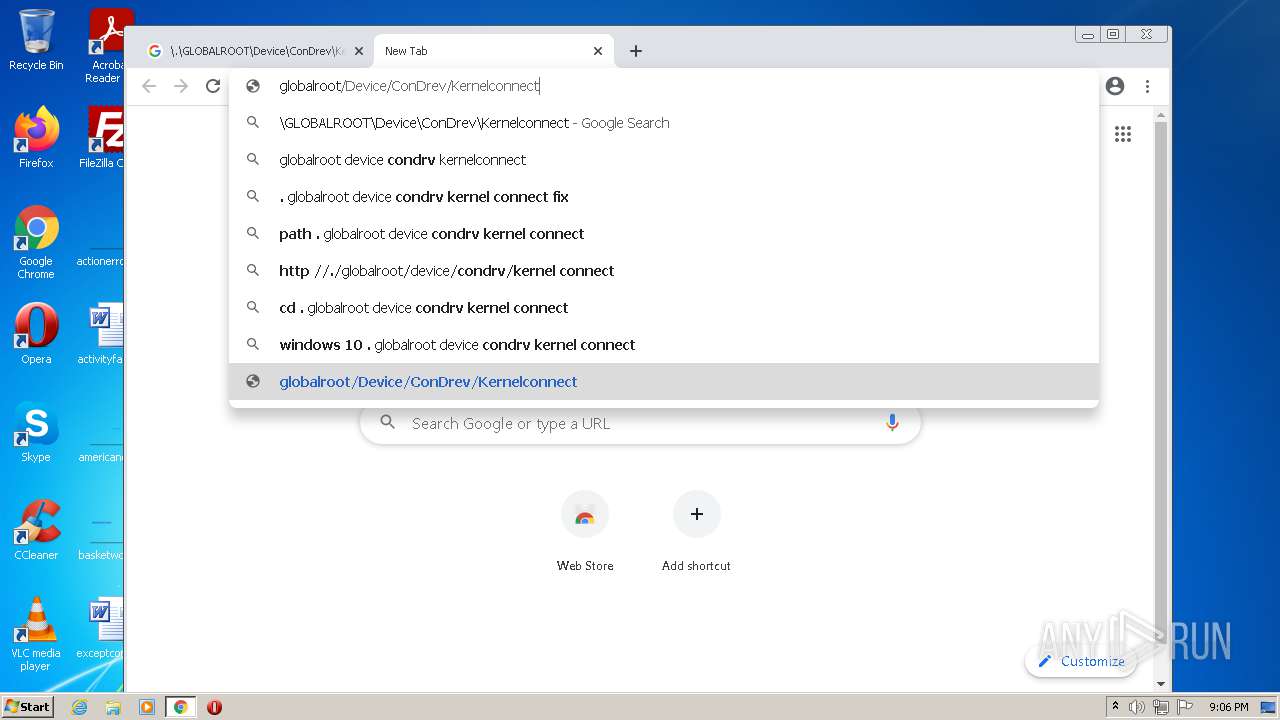Click the Customize button

(x=1081, y=661)
